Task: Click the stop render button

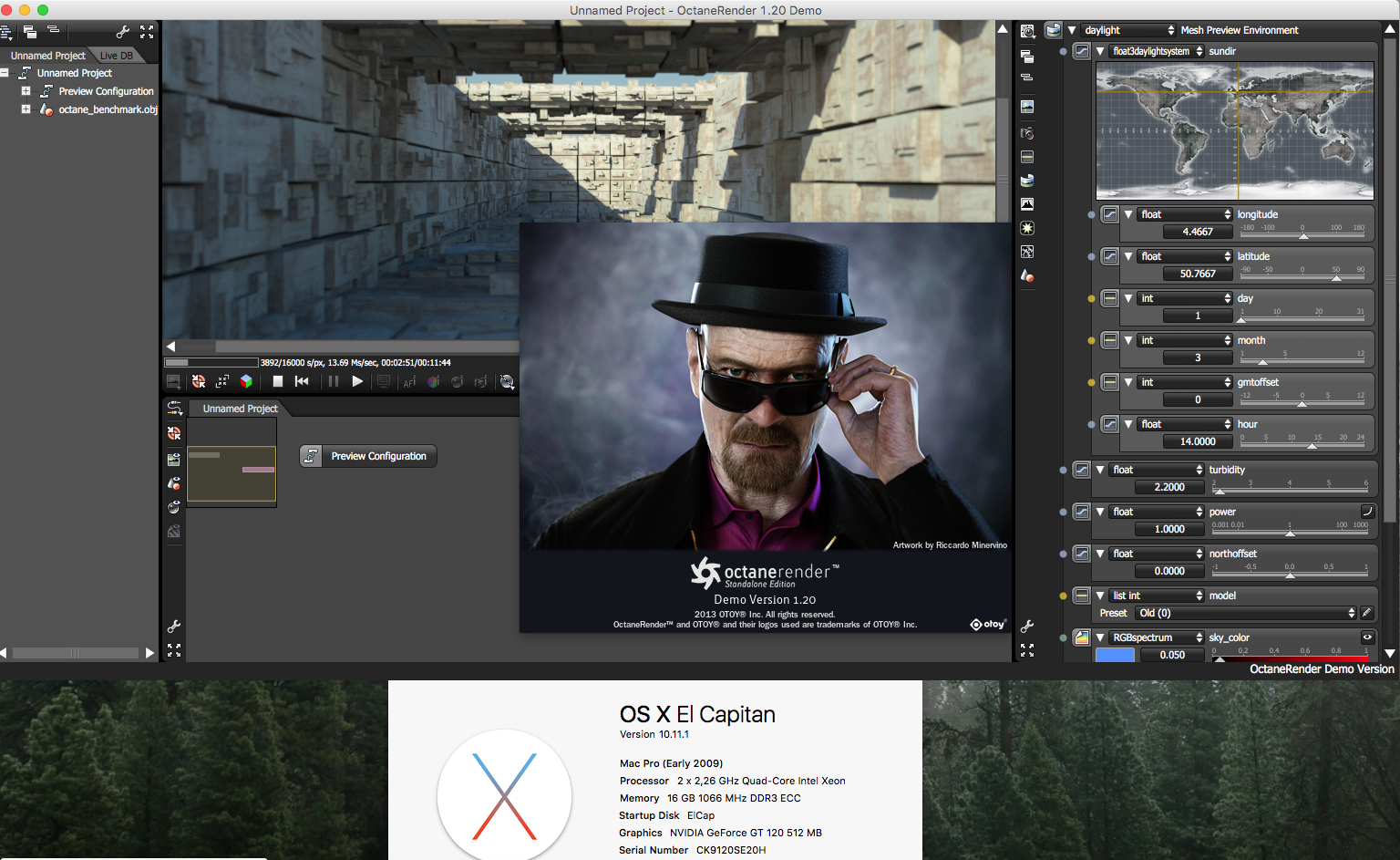Action: [278, 381]
